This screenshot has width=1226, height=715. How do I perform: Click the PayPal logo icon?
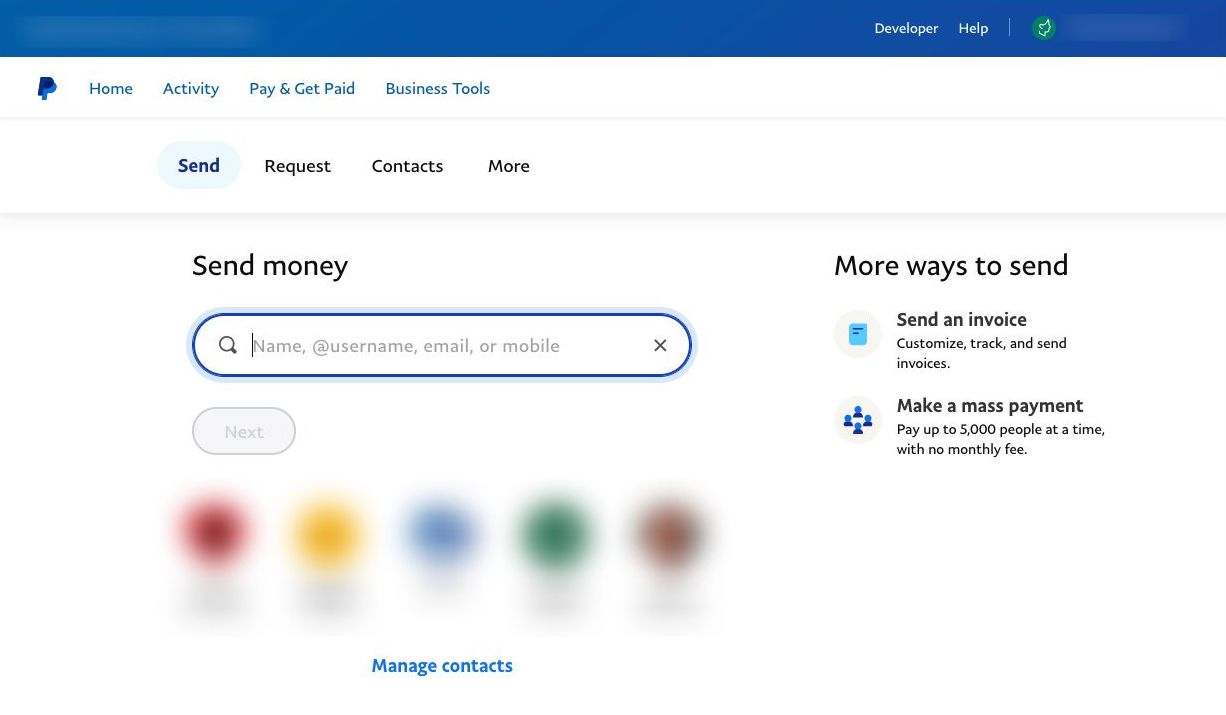click(47, 88)
